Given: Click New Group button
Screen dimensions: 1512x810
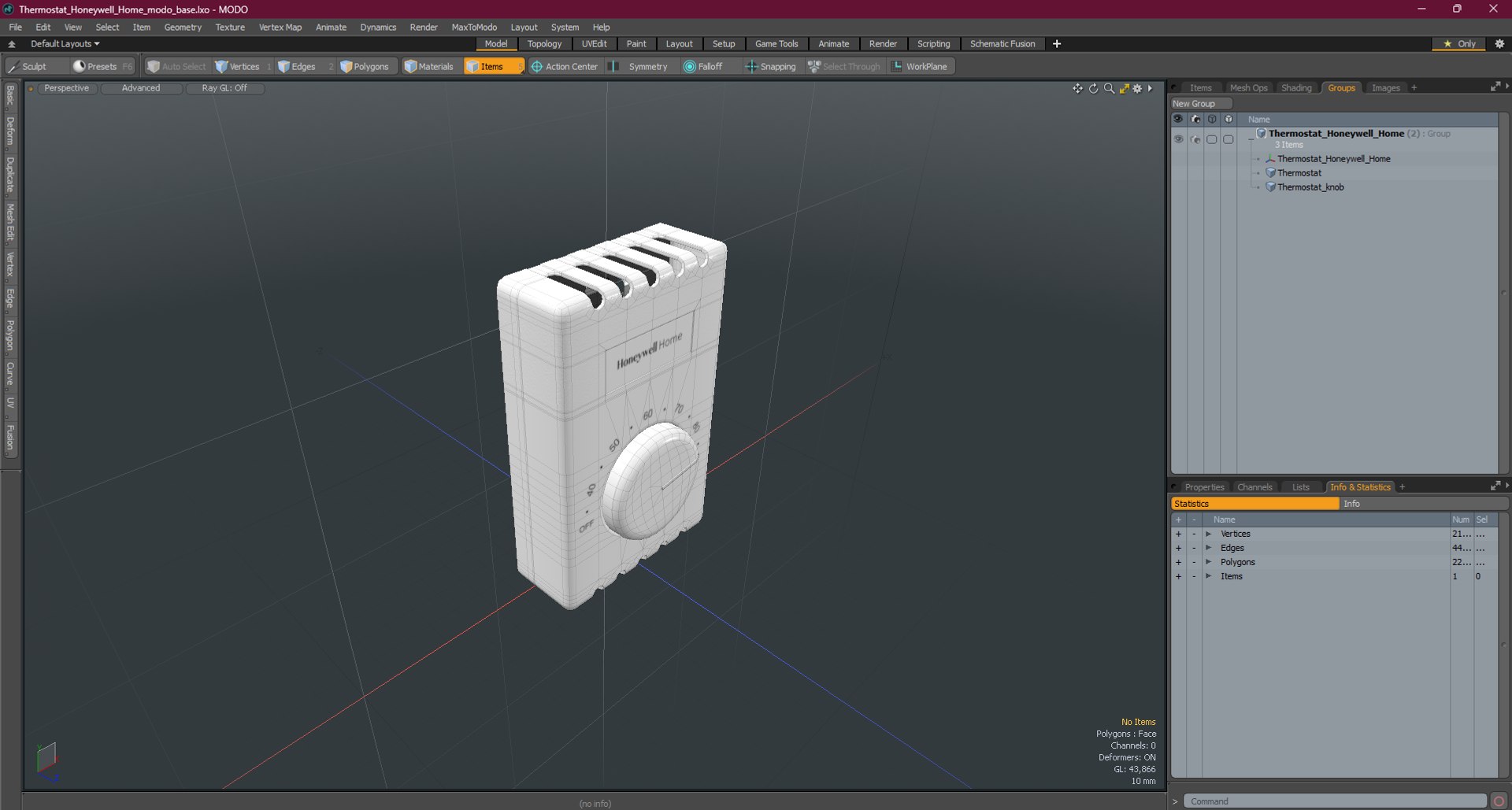Looking at the screenshot, I should (1200, 104).
